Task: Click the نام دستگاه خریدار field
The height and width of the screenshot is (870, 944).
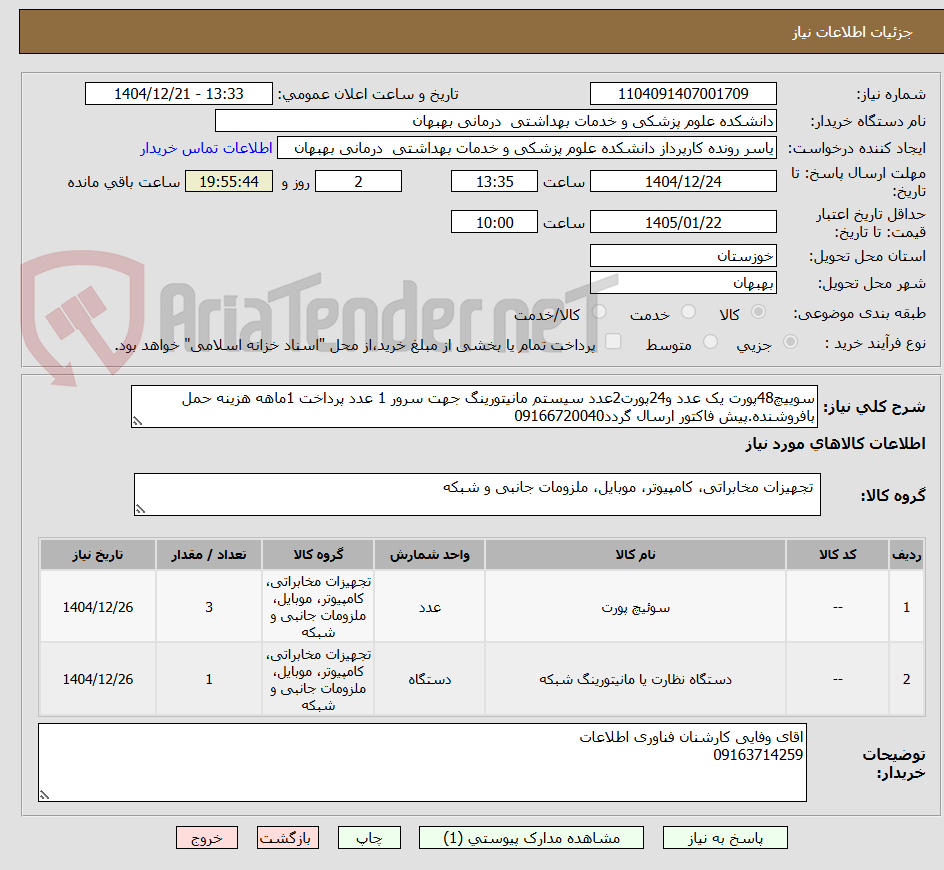Action: [x=495, y=121]
